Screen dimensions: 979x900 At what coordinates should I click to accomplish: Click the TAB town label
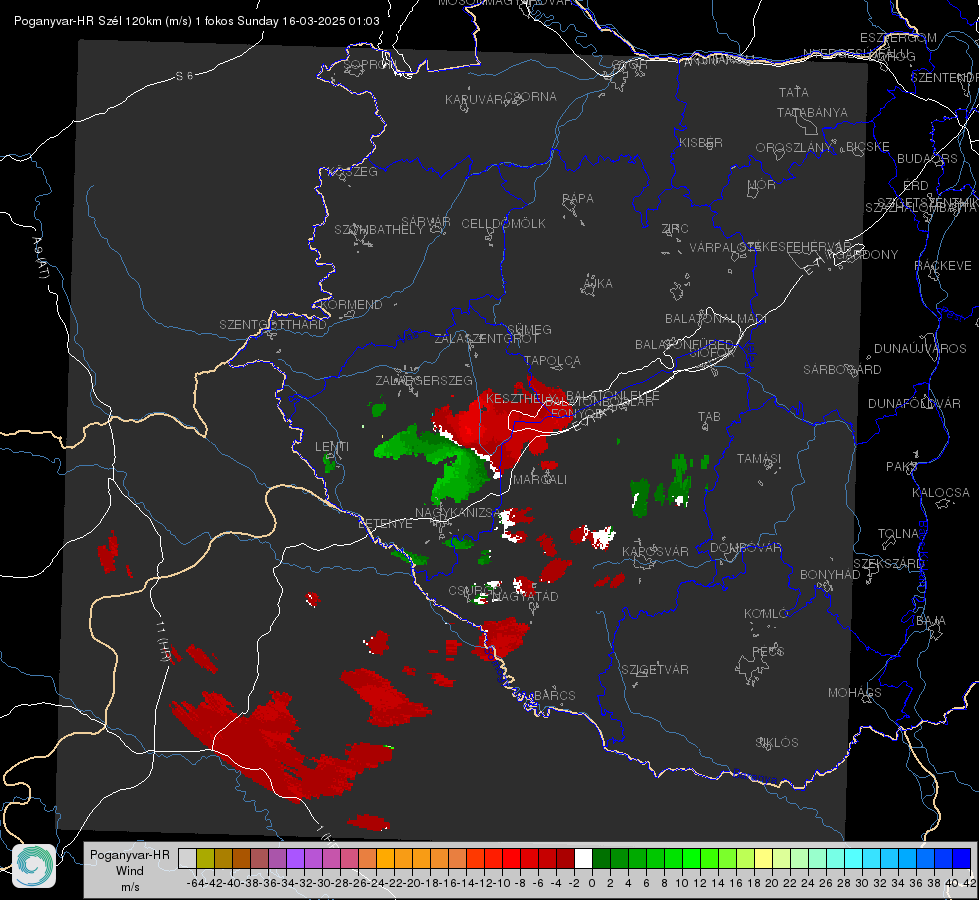pos(709,417)
